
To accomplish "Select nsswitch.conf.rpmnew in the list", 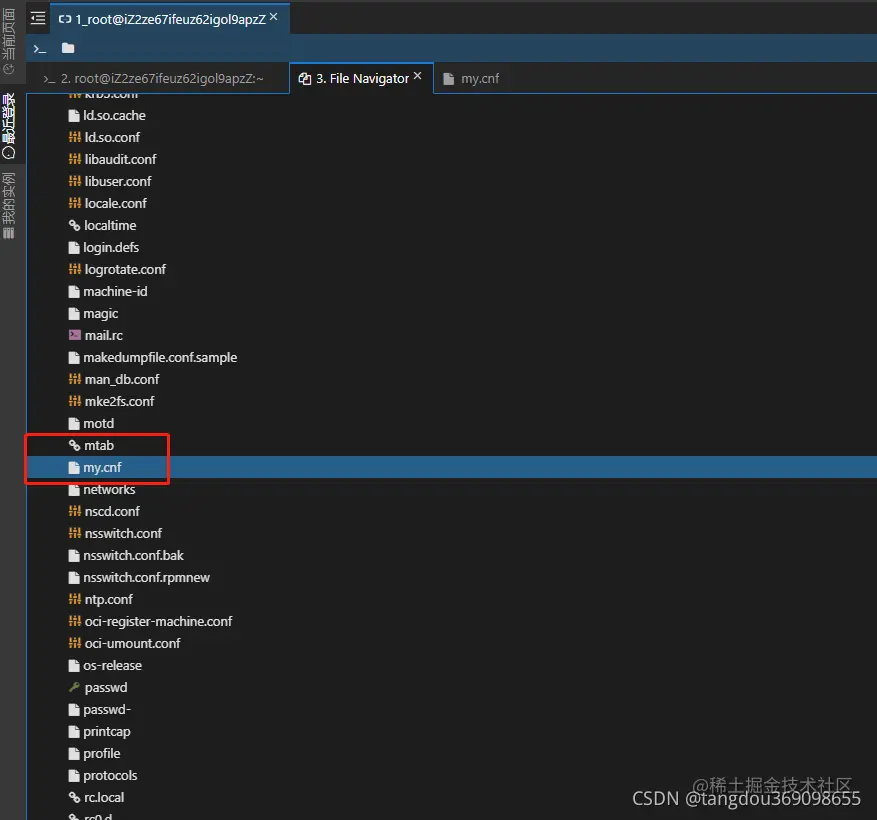I will coord(147,577).
